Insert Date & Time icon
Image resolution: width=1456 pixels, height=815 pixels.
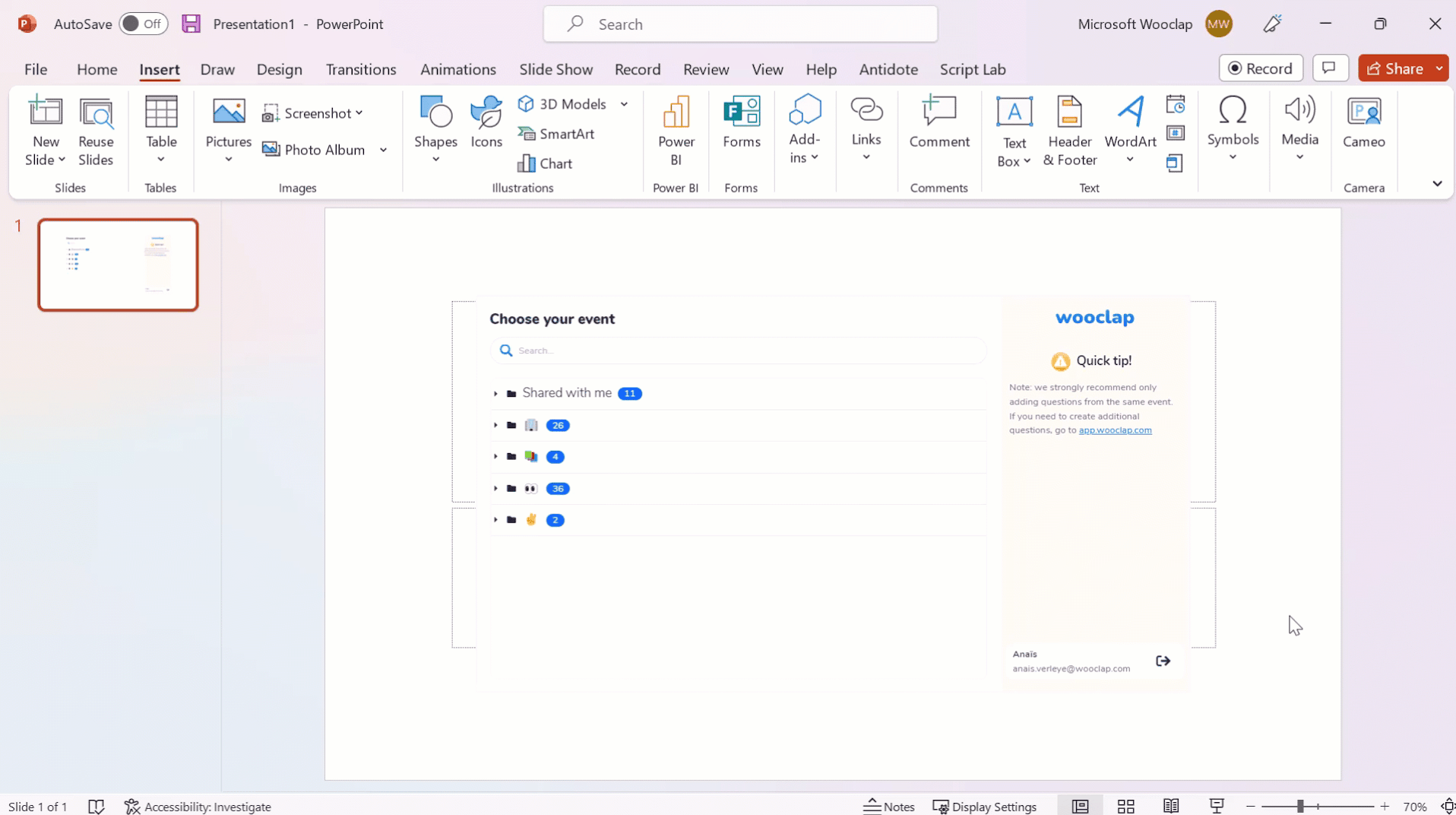point(1176,104)
